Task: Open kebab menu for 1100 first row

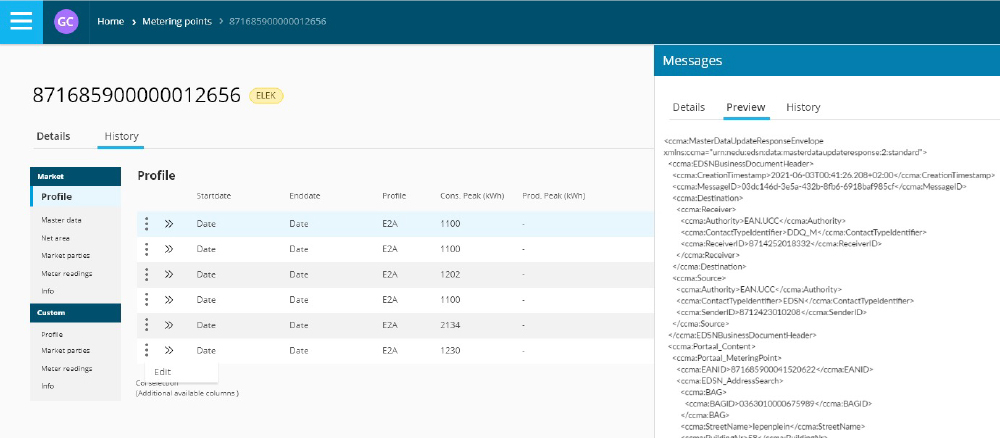Action: pos(147,224)
